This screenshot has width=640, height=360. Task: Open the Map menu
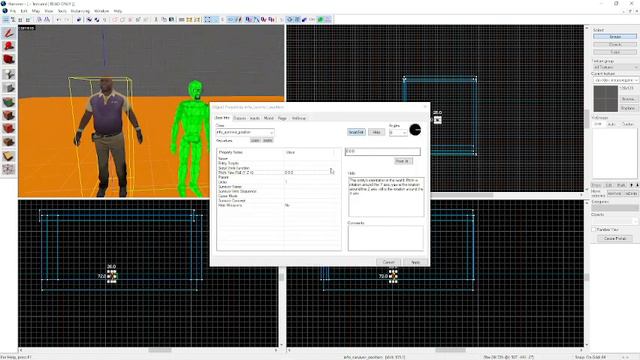tap(36, 11)
